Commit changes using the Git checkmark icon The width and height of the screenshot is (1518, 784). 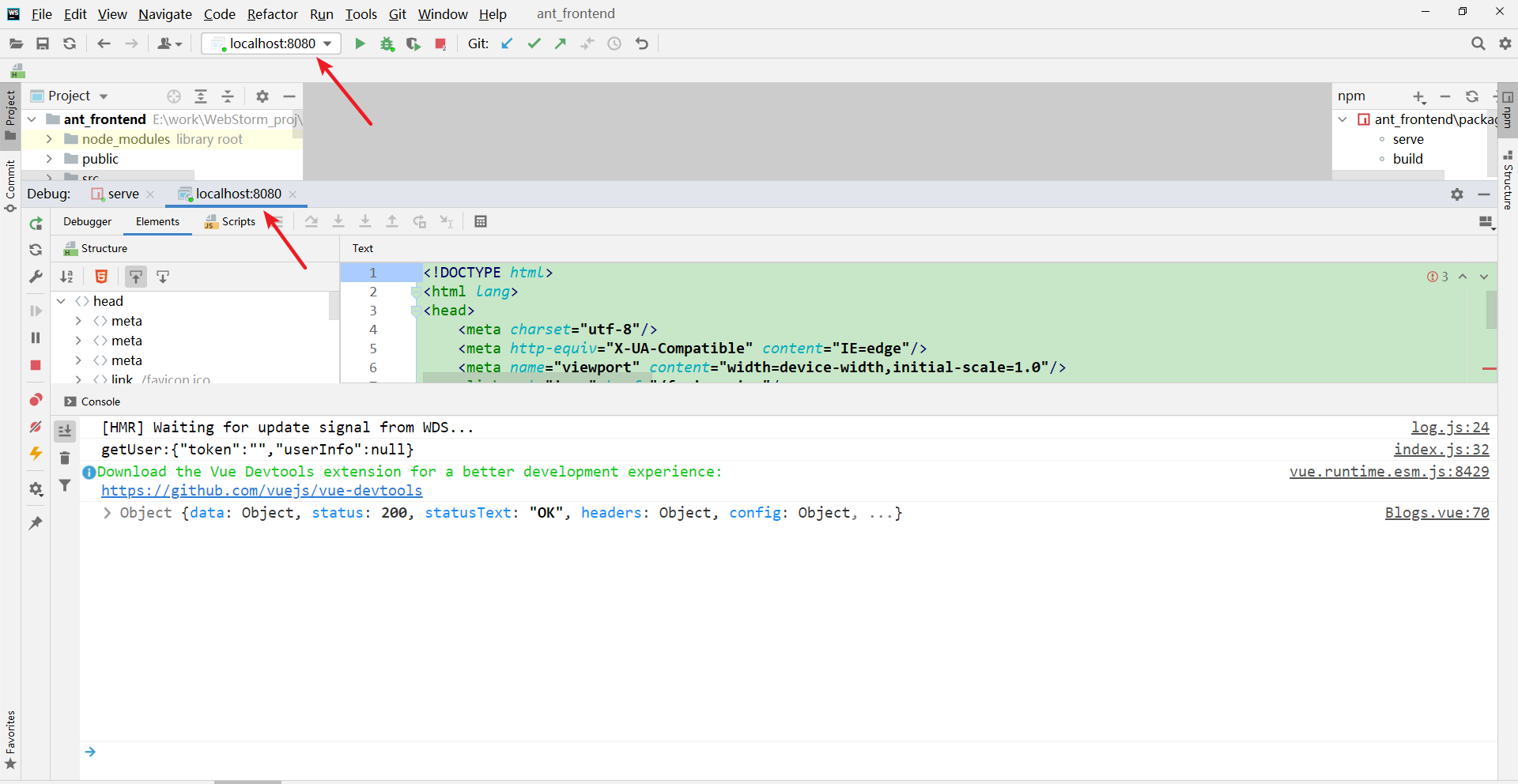click(534, 43)
